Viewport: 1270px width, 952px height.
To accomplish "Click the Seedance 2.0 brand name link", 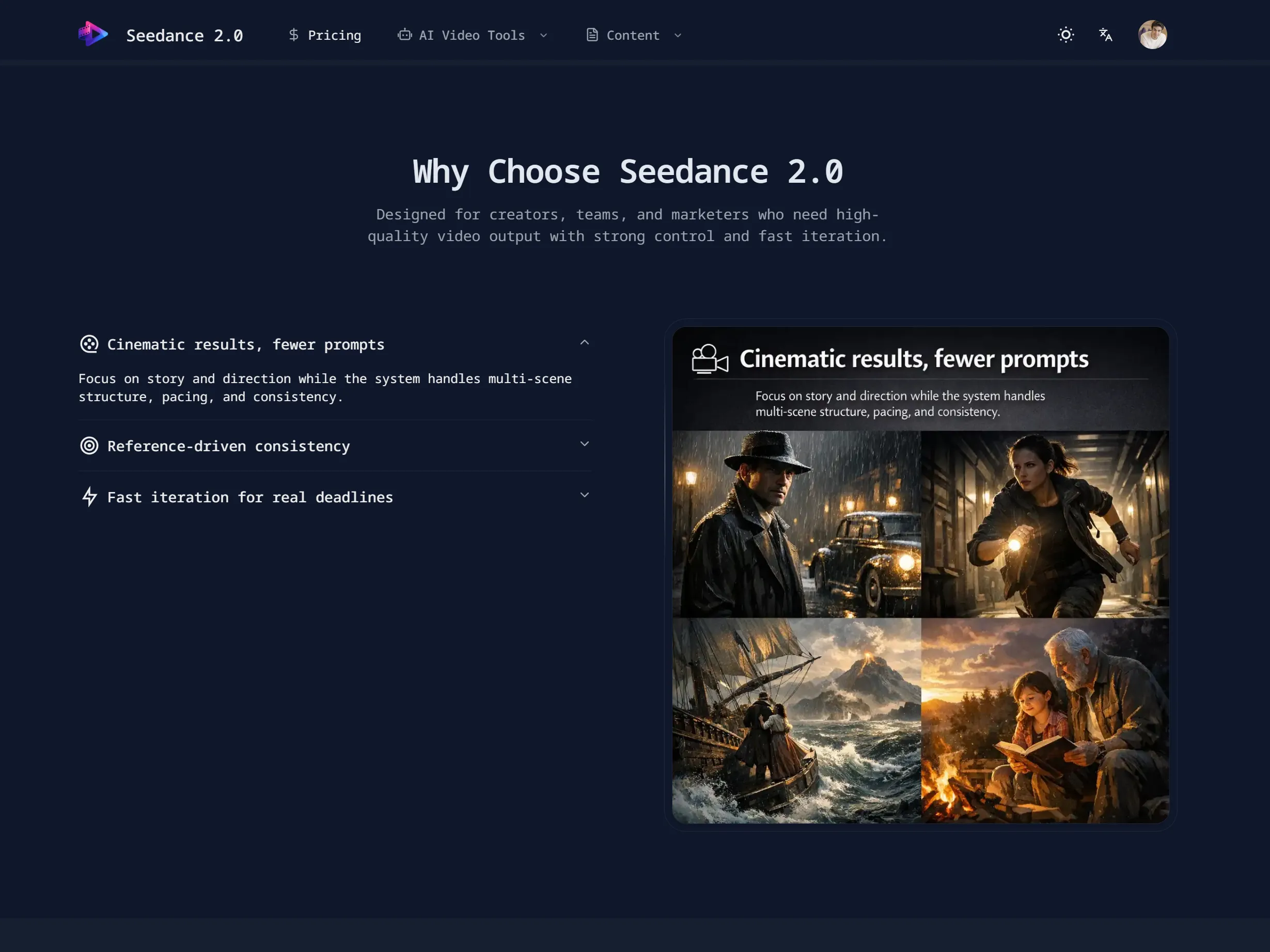I will point(184,36).
